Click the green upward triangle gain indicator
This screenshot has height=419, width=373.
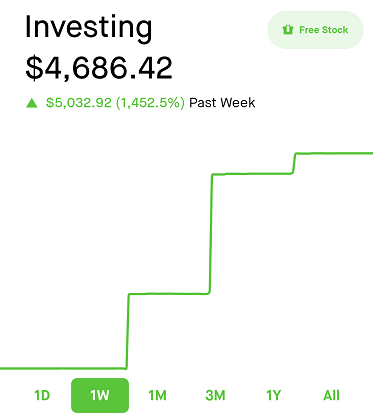[x=32, y=103]
